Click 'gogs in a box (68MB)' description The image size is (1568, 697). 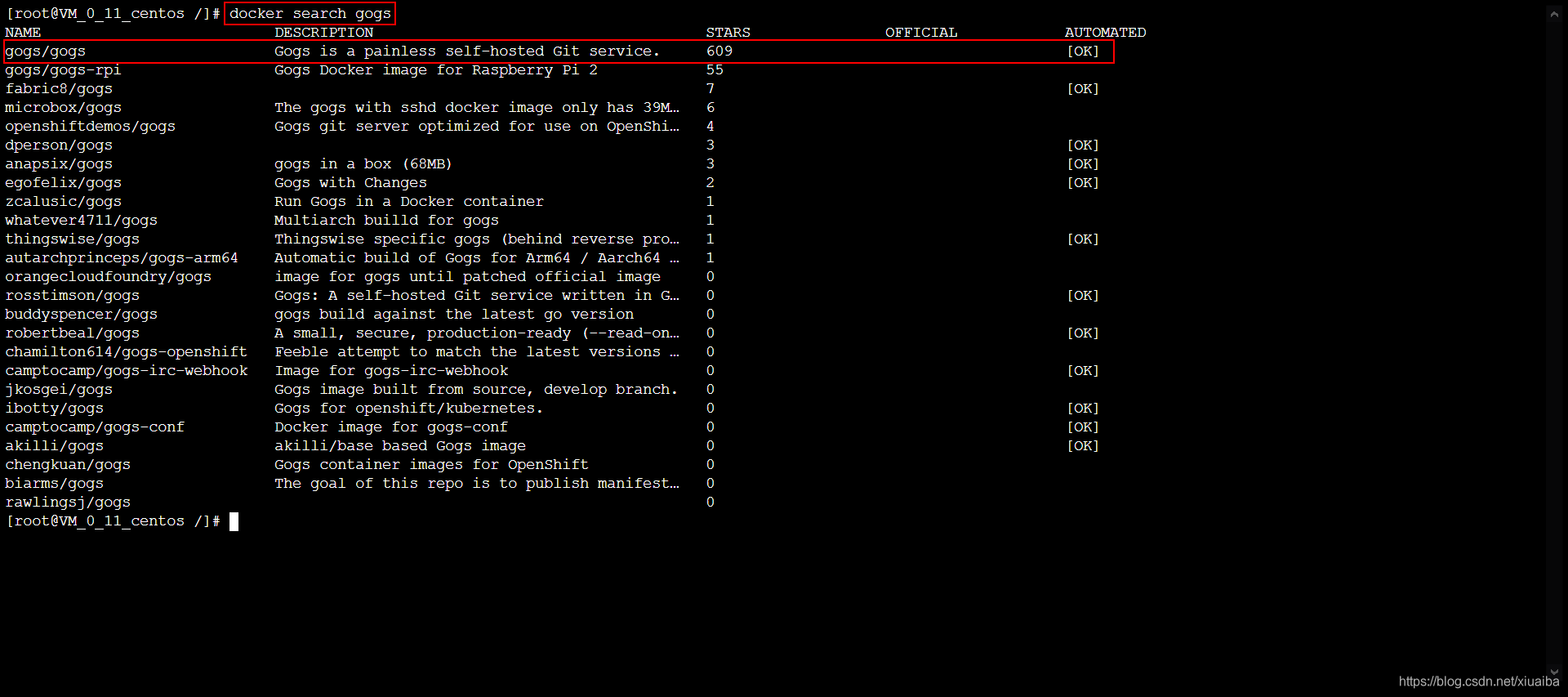click(363, 164)
